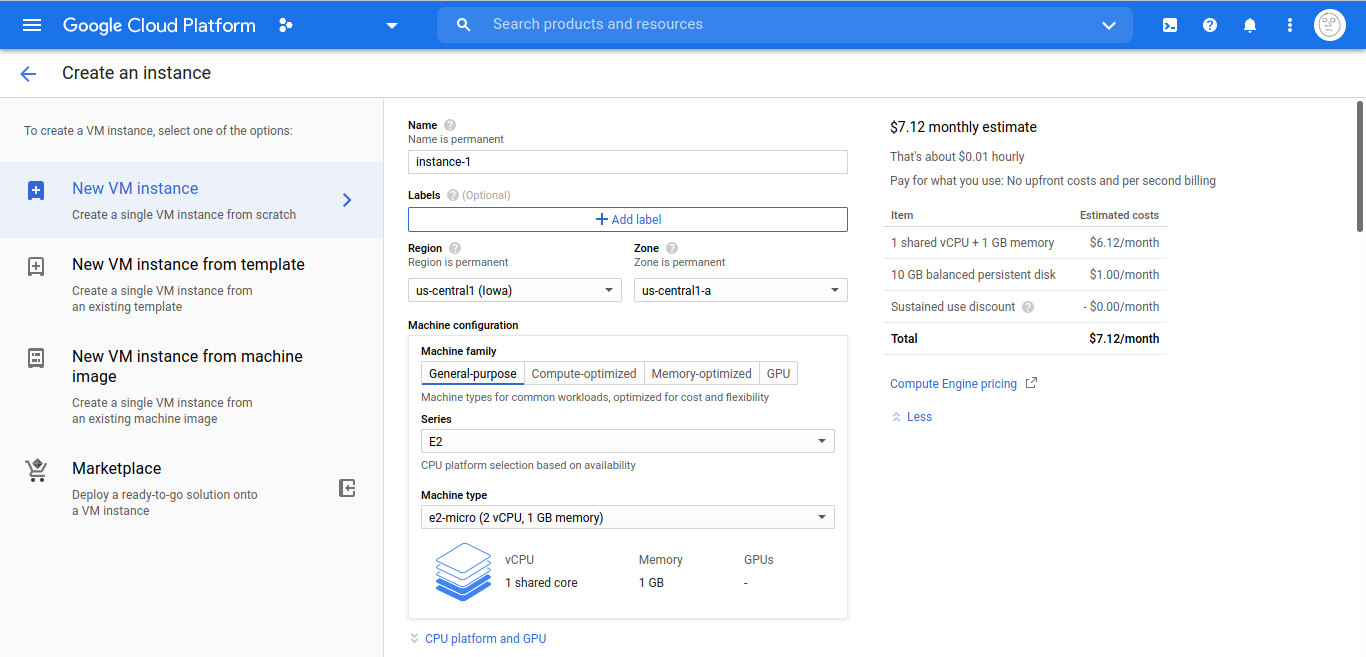Select the General-purpose machine family tab
This screenshot has height=657, width=1366.
click(473, 374)
